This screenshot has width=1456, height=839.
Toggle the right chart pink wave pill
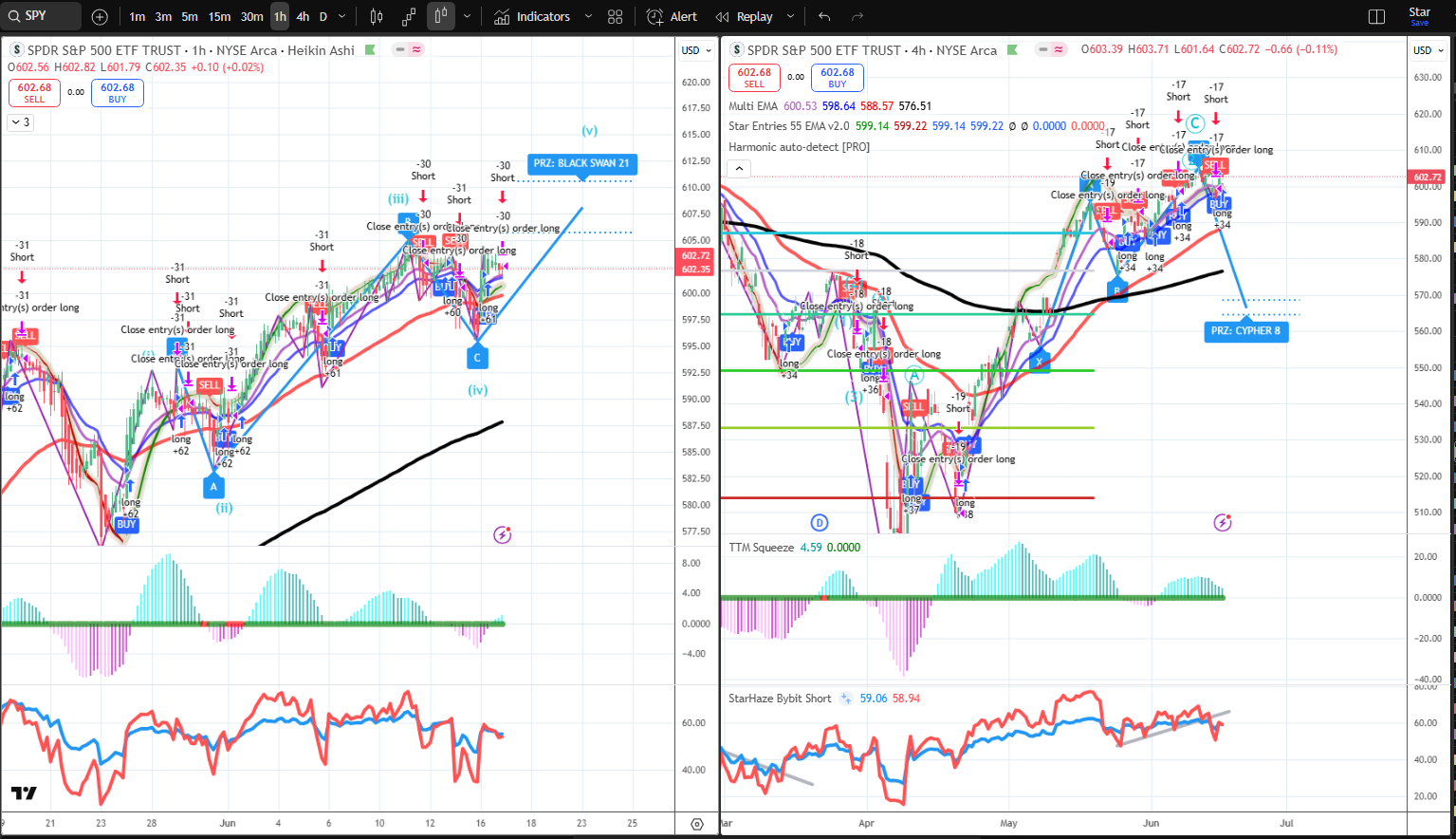click(1059, 49)
